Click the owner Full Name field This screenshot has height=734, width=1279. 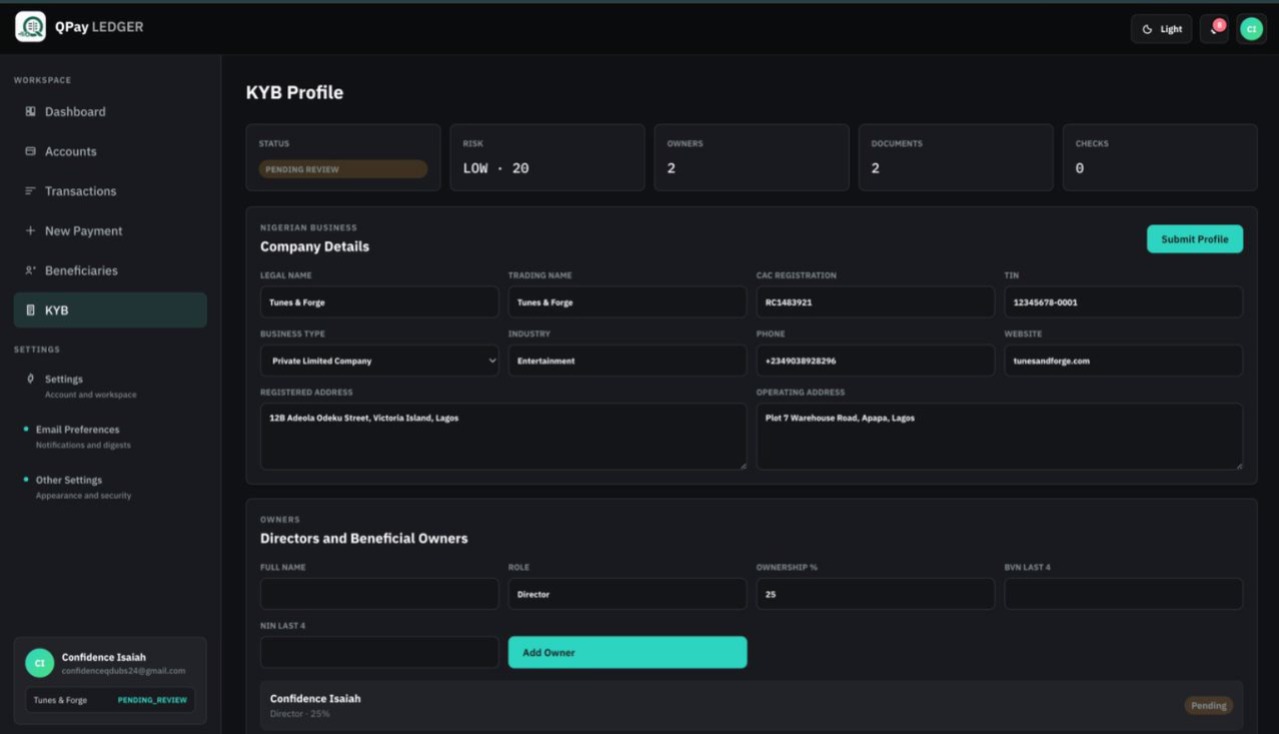point(379,594)
